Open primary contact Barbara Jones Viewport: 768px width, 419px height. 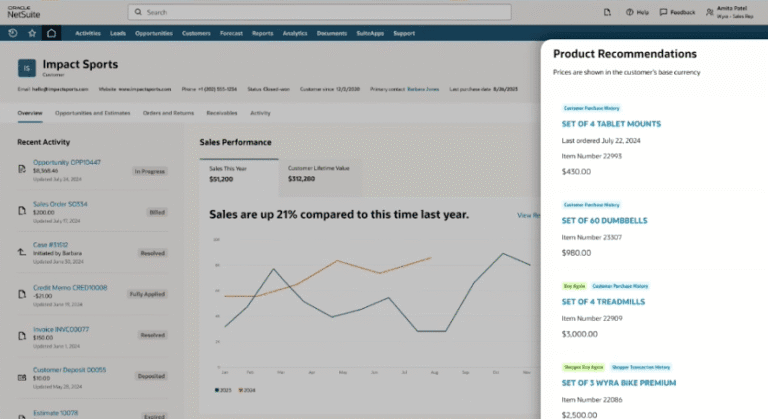click(423, 89)
